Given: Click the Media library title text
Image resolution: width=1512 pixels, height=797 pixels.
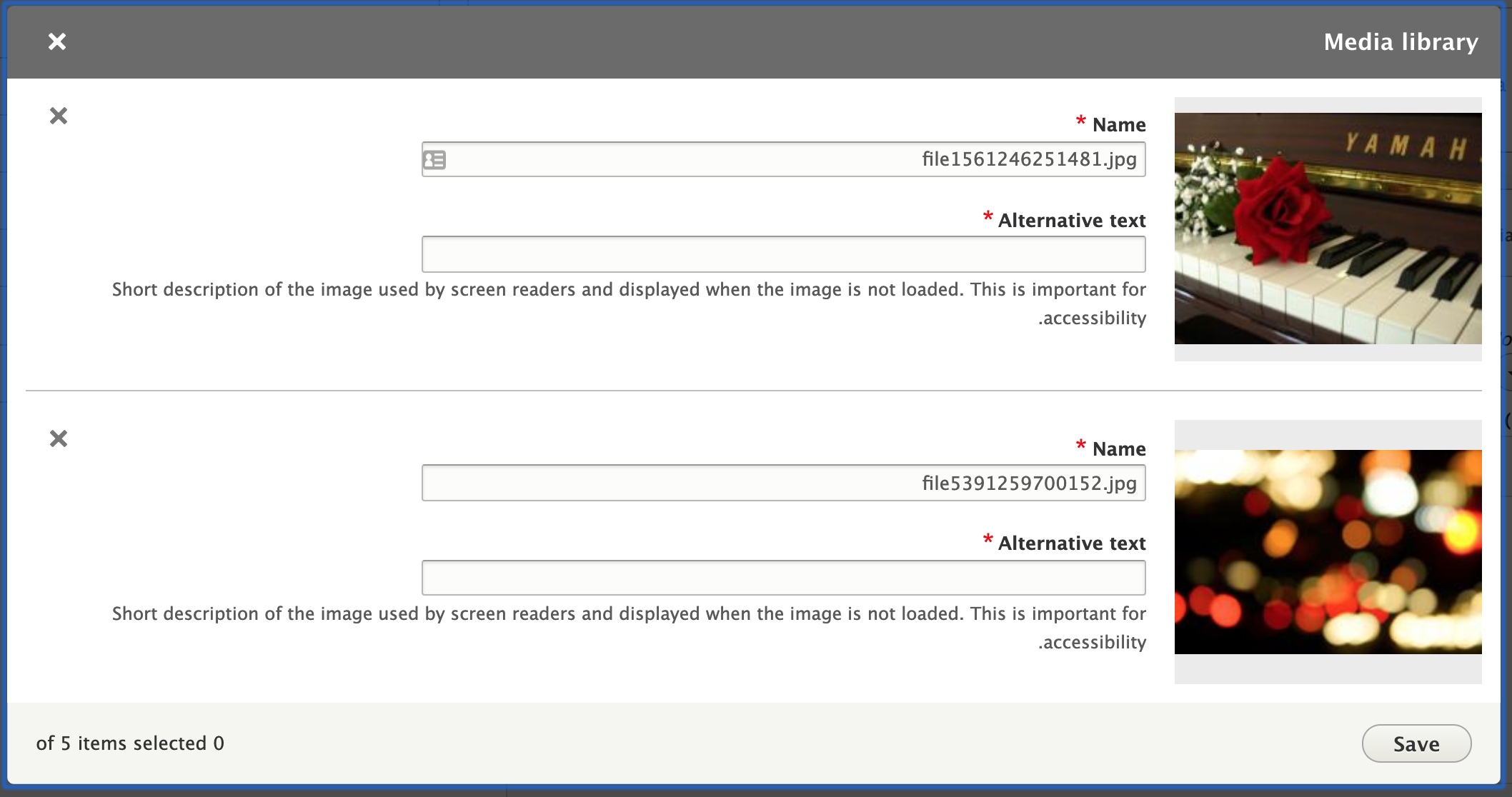Looking at the screenshot, I should (1401, 41).
